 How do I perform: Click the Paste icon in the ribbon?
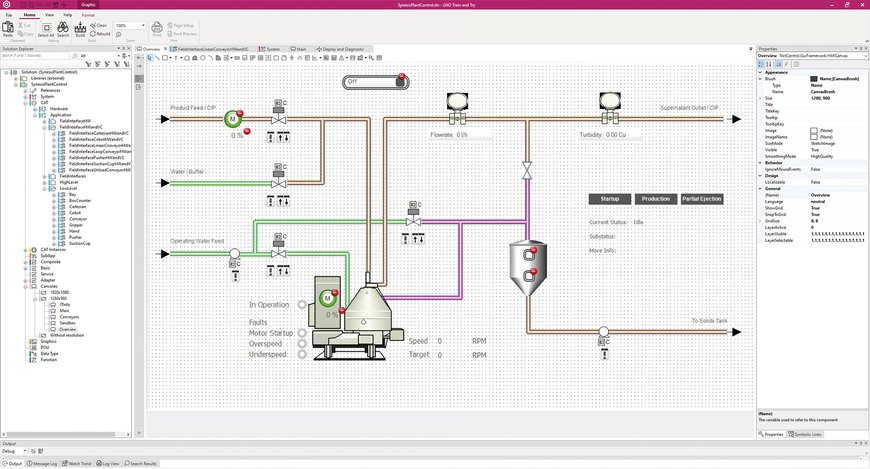[8, 27]
